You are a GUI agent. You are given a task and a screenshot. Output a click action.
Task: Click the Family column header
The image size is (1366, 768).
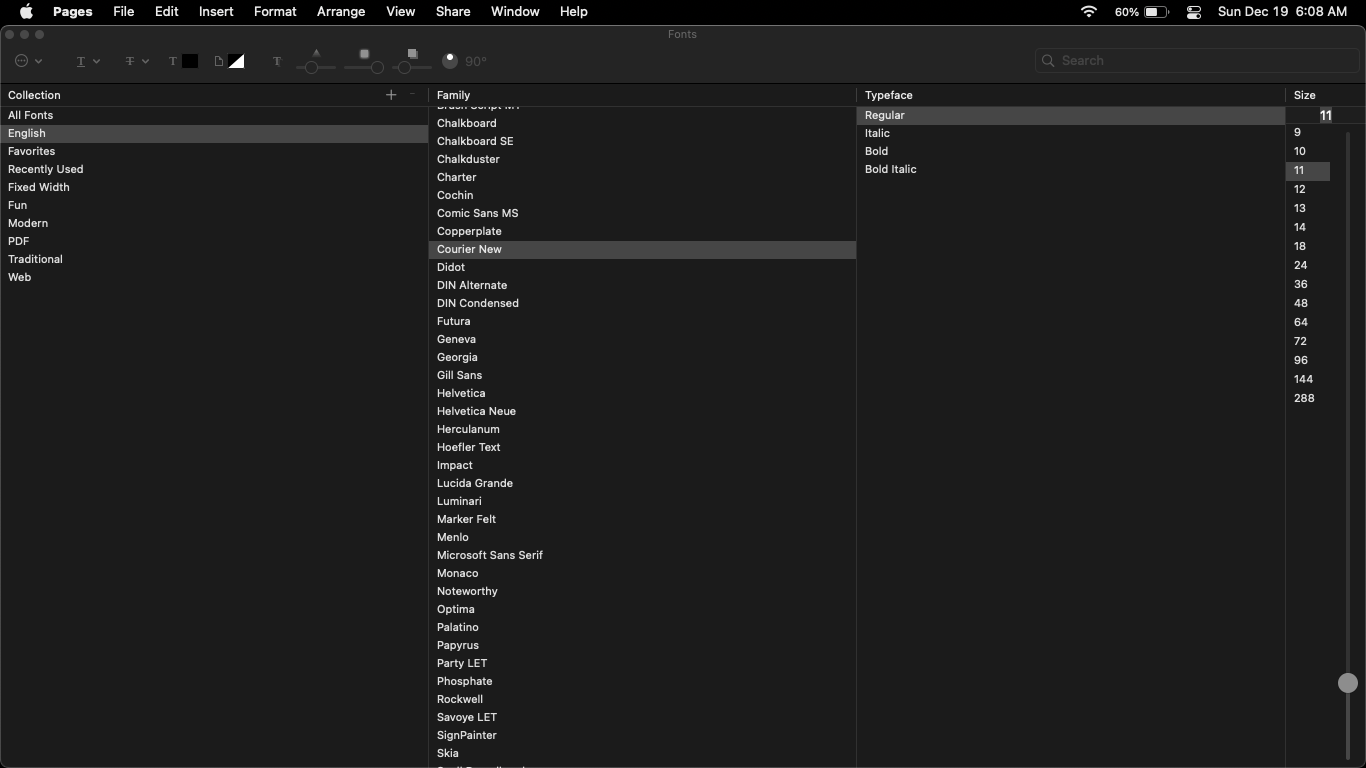pyautogui.click(x=642, y=95)
